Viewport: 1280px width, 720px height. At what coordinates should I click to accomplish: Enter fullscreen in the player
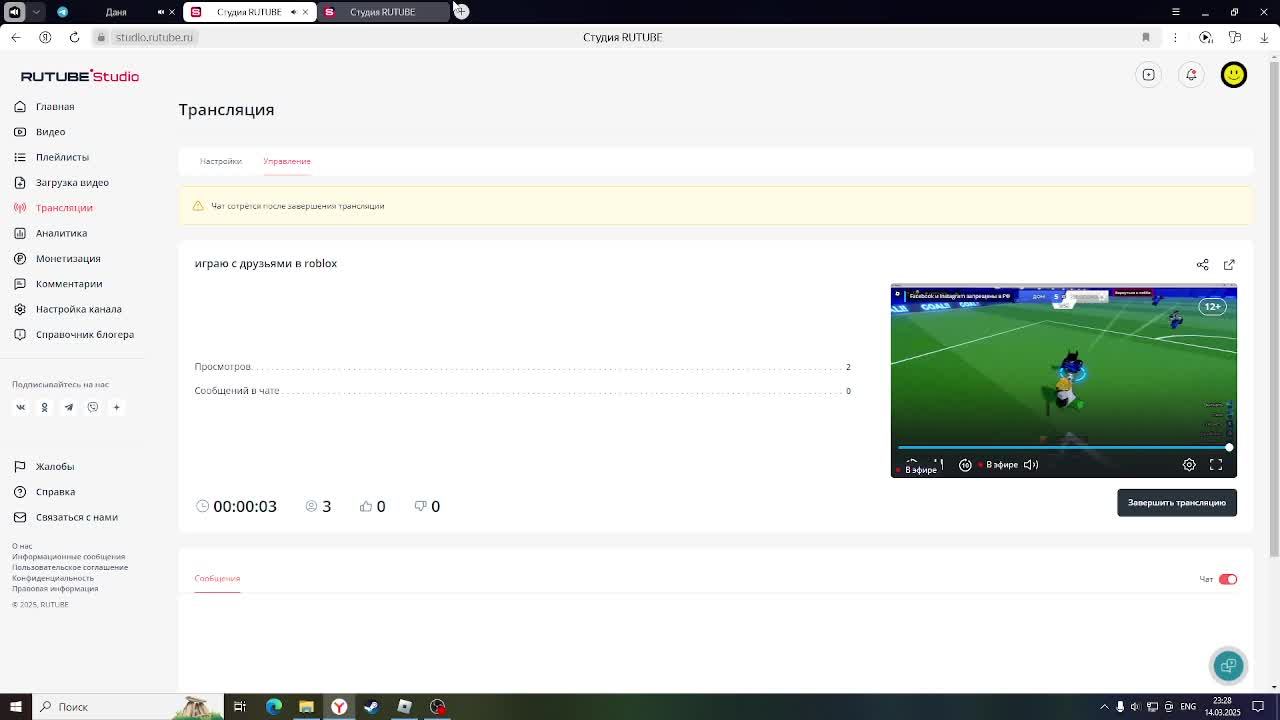[1216, 464]
